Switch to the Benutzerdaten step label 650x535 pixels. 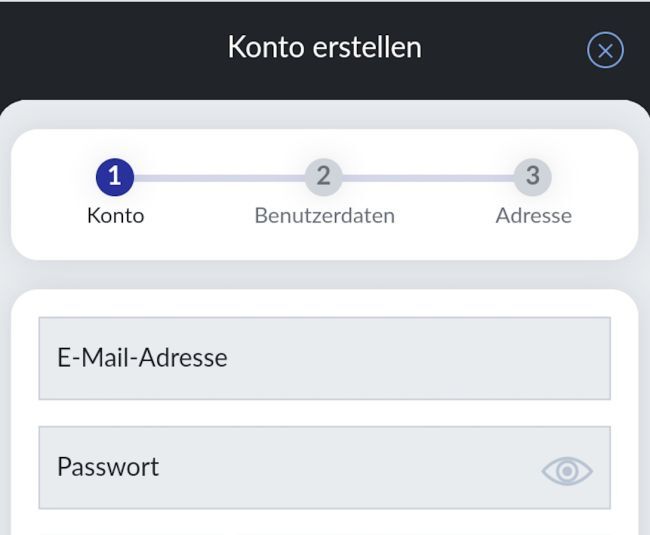pos(324,215)
